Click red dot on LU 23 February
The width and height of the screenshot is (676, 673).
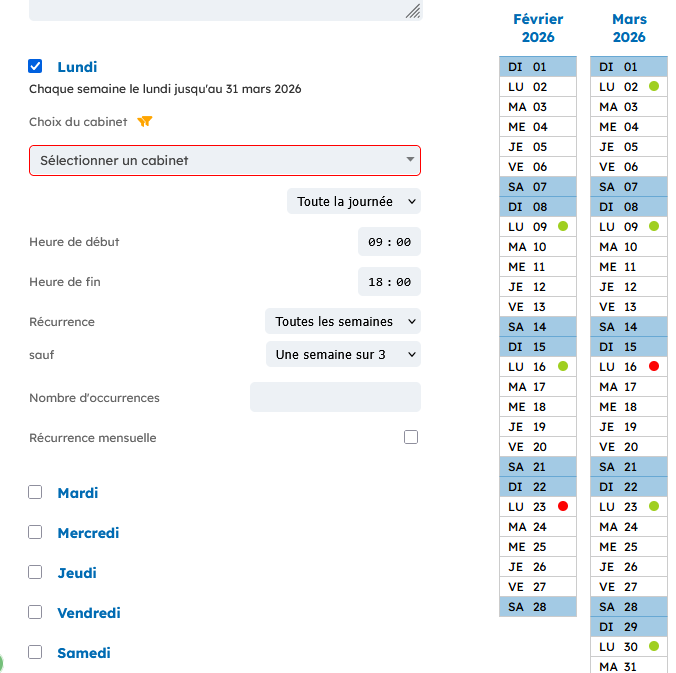563,507
